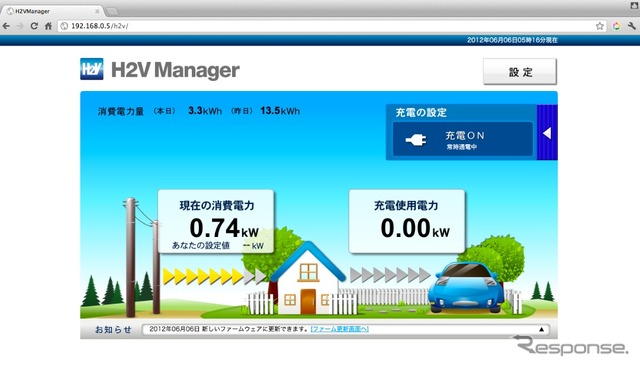Click the H2V Manager title text
640x367 pixels.
tap(175, 70)
